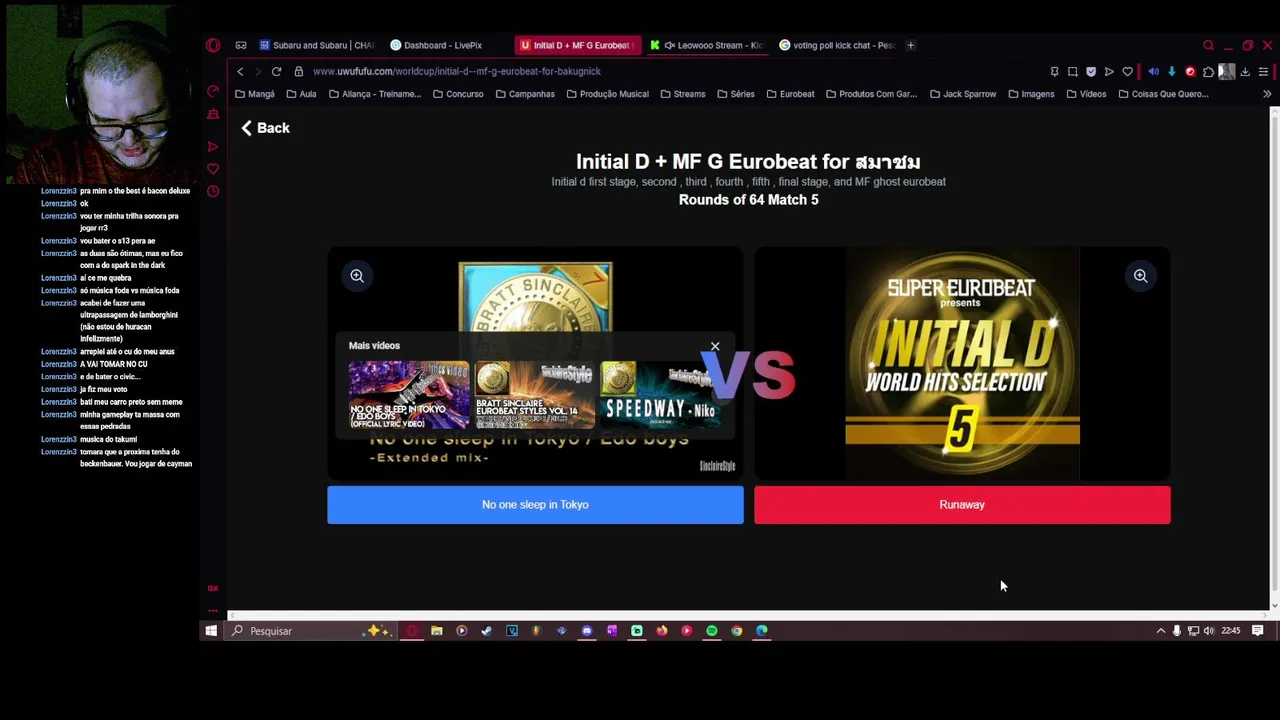Open the GX Control sidebar icon
Image resolution: width=1280 pixels, height=720 pixels.
point(213,92)
